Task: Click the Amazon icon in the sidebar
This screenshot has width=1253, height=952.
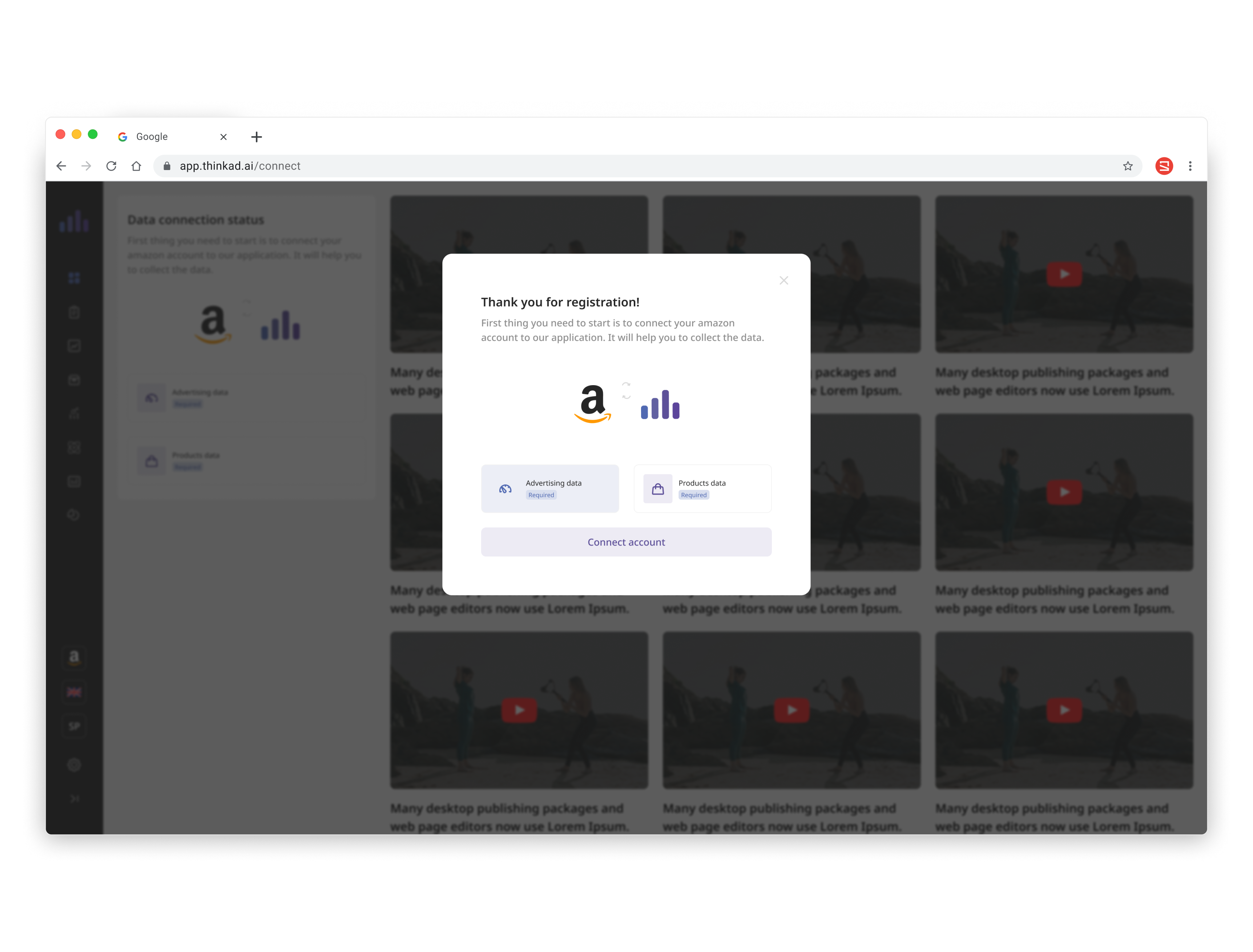Action: [x=74, y=657]
